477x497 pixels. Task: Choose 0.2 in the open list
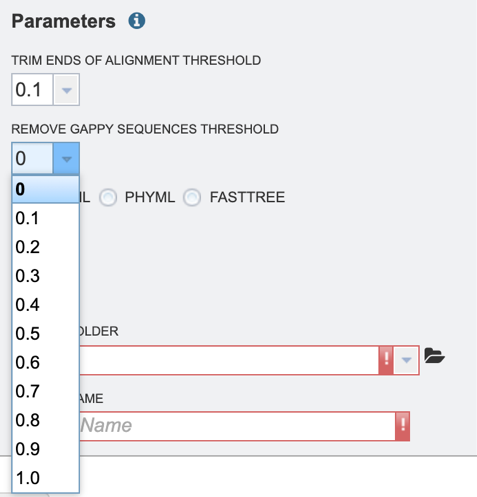pos(46,247)
